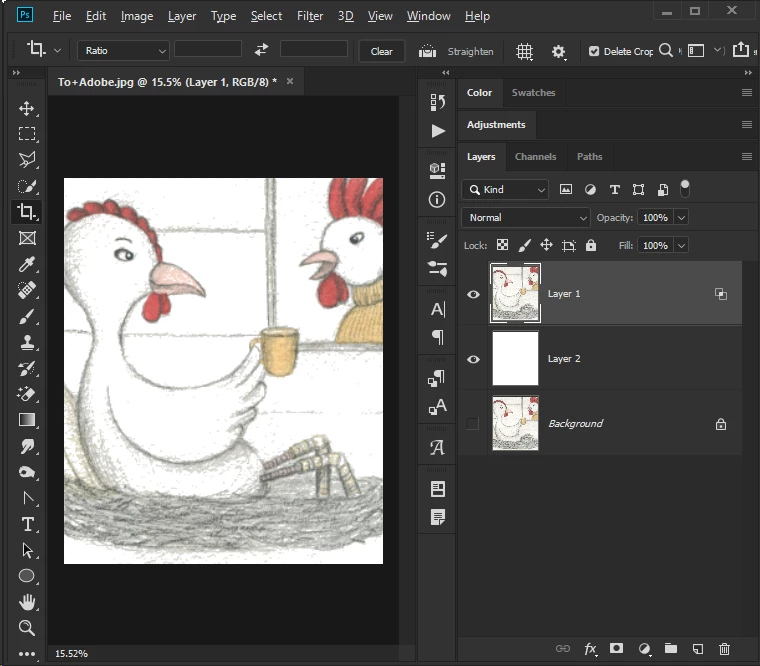760x666 pixels.
Task: Open crop tool preset picker arrow
Action: [x=57, y=50]
